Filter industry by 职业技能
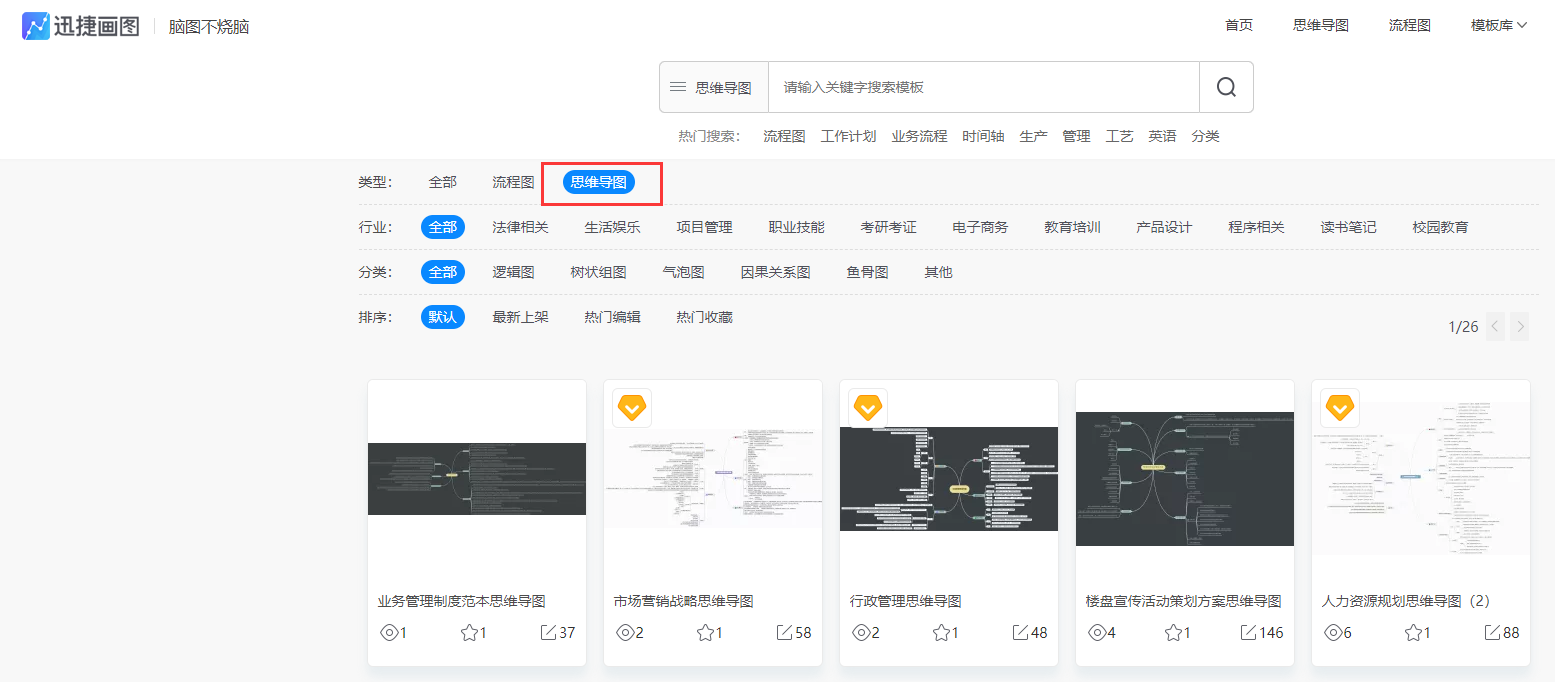The height and width of the screenshot is (682, 1555). pos(796,227)
